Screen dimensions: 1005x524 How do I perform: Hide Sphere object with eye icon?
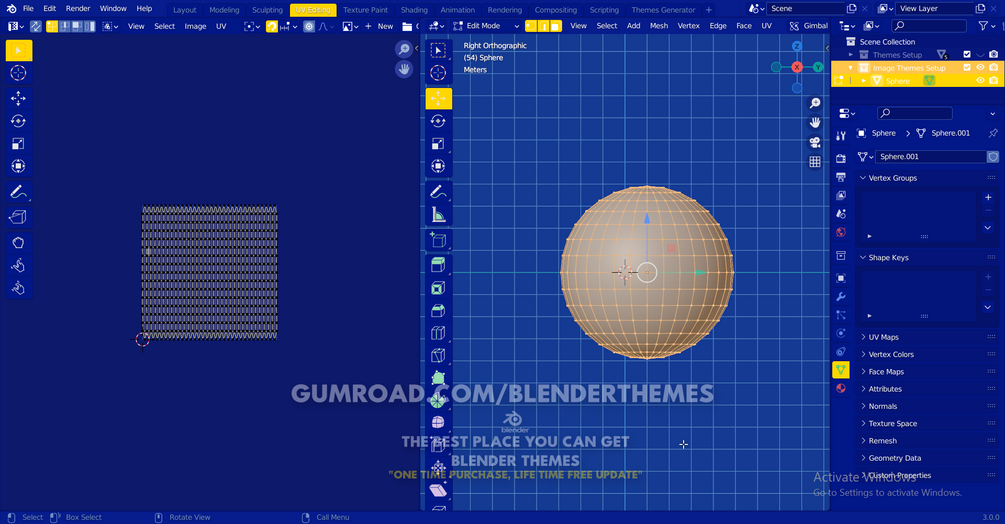click(x=980, y=81)
